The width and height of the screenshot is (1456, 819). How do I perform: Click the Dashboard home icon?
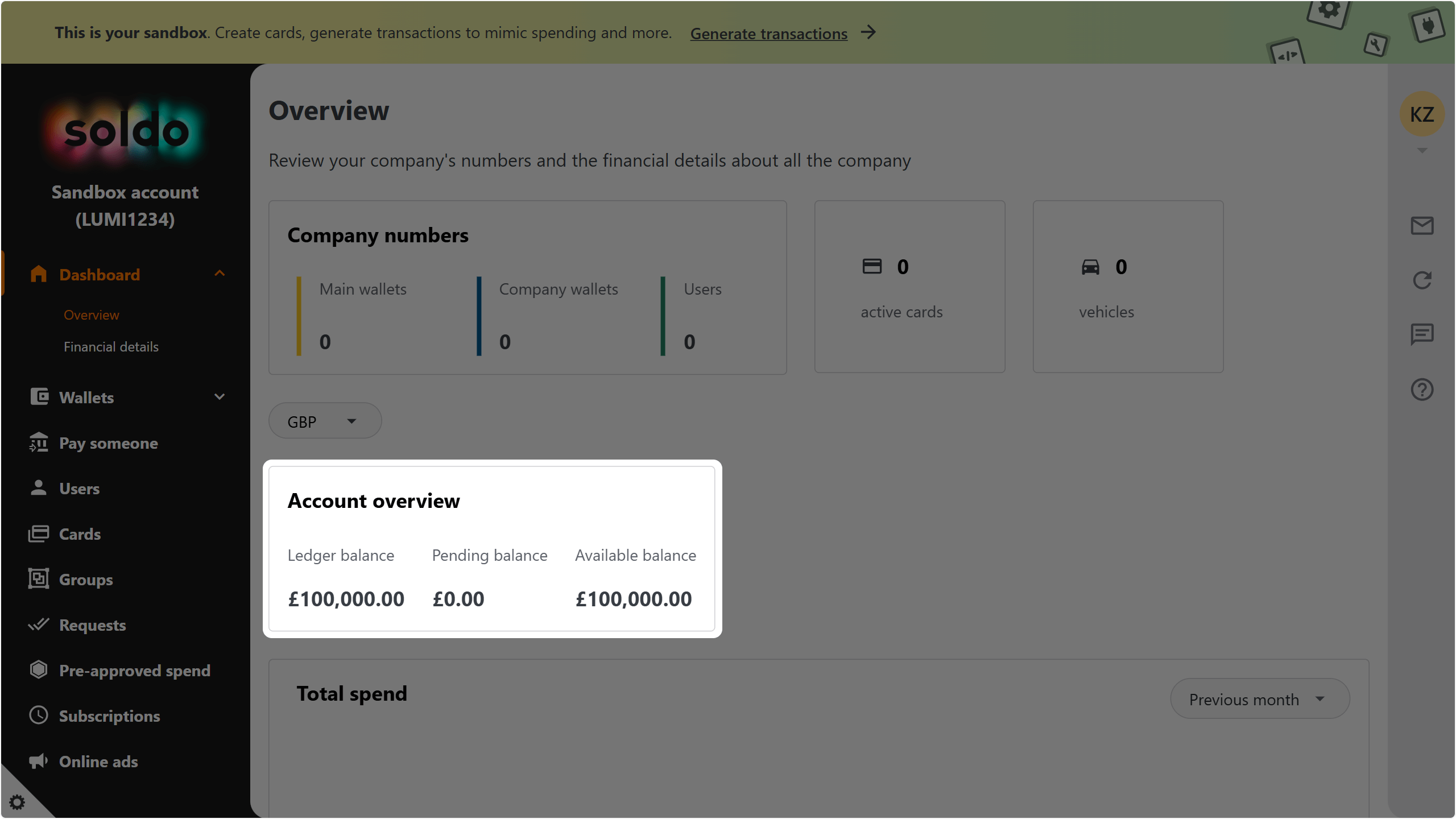[x=38, y=274]
